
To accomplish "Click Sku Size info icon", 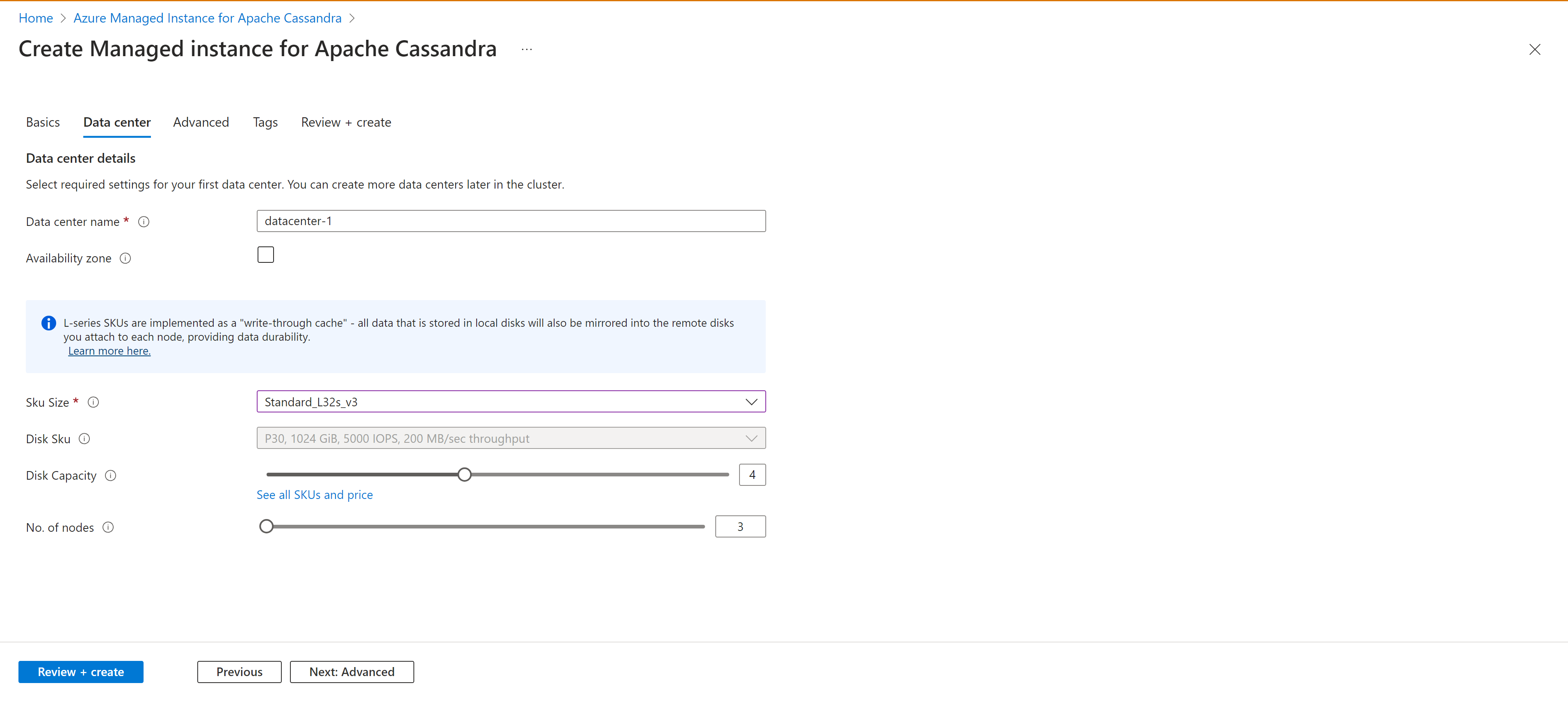I will pyautogui.click(x=93, y=402).
